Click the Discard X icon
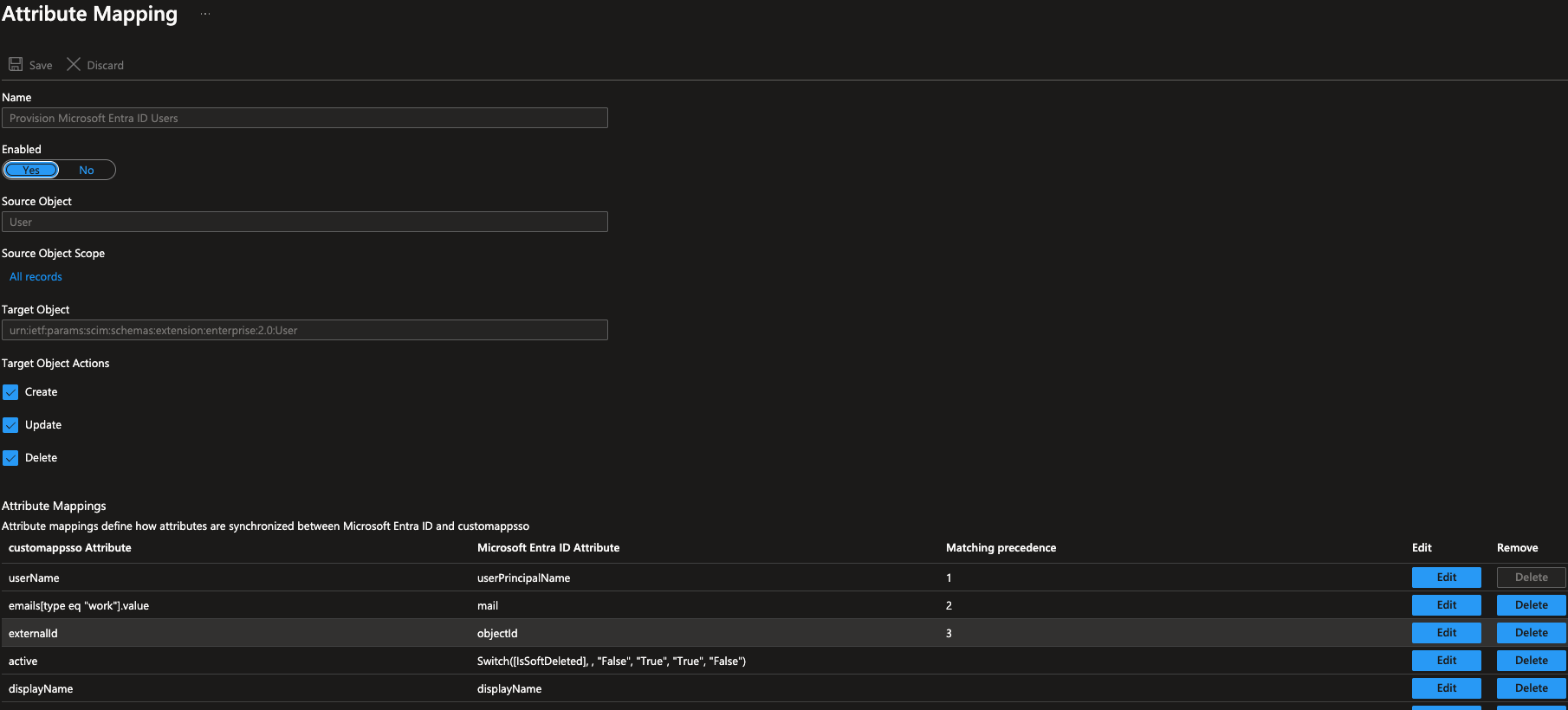This screenshot has height=710, width=1568. coord(74,65)
